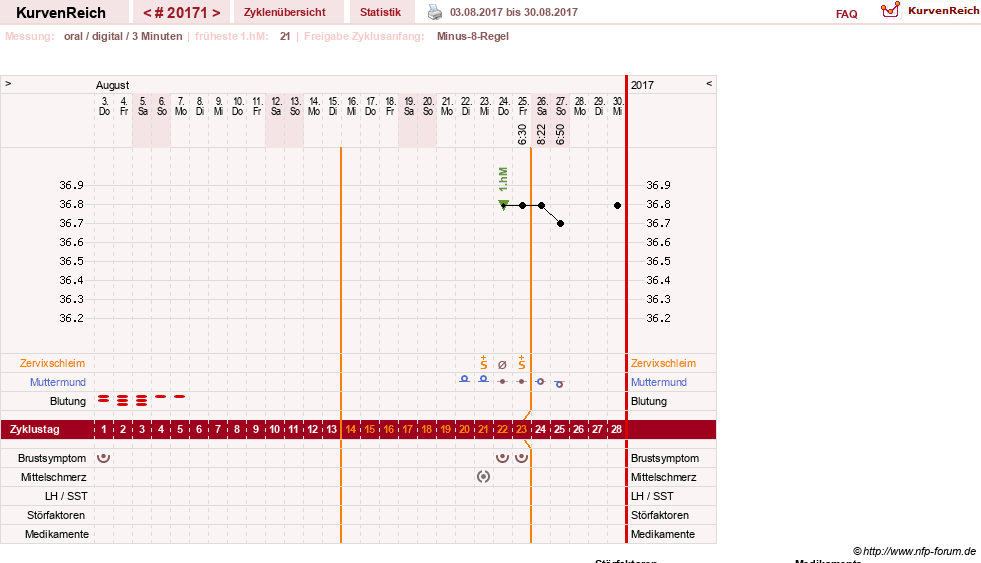Click the right Zervixschleim row label

click(663, 363)
